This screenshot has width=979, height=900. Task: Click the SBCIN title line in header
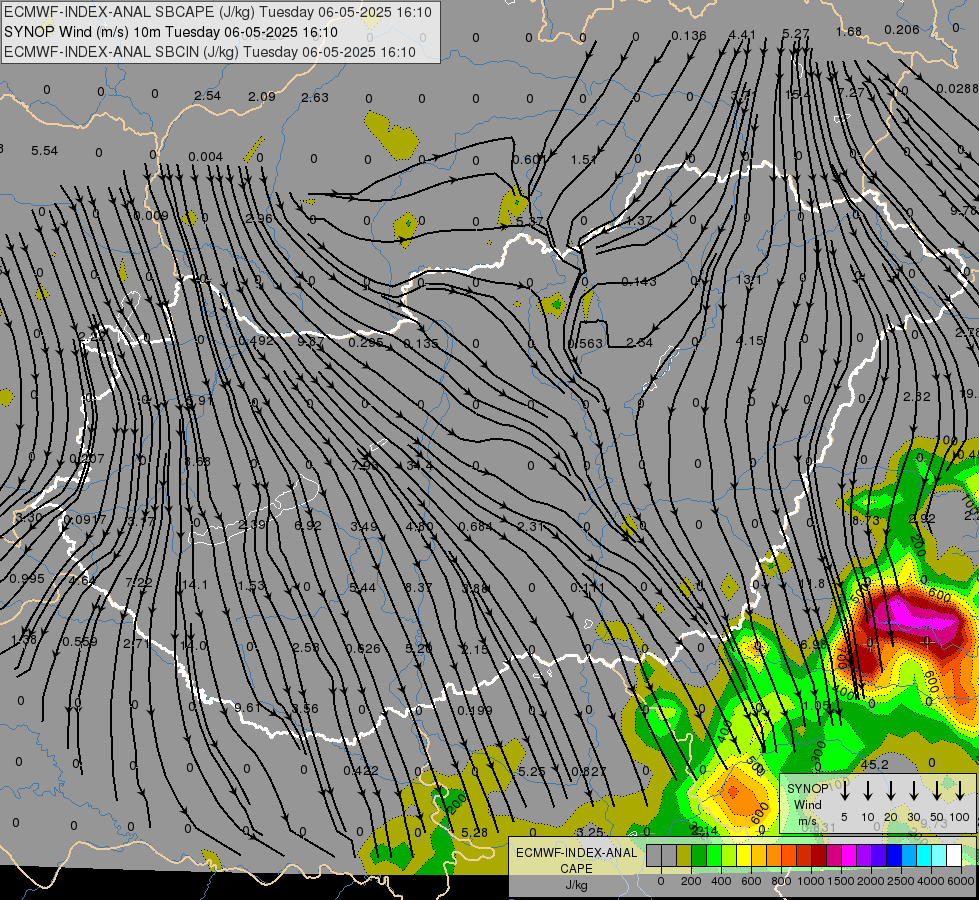tap(210, 52)
